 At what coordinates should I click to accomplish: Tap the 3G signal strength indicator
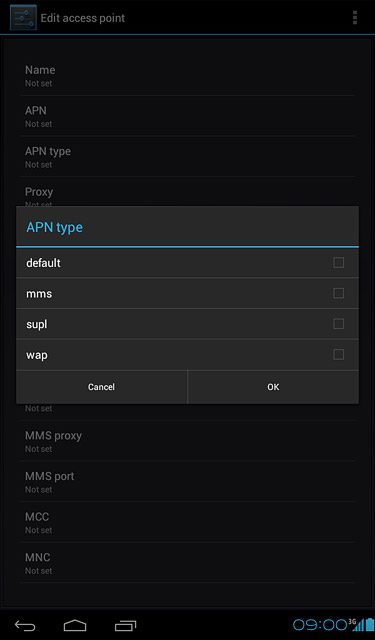click(356, 624)
